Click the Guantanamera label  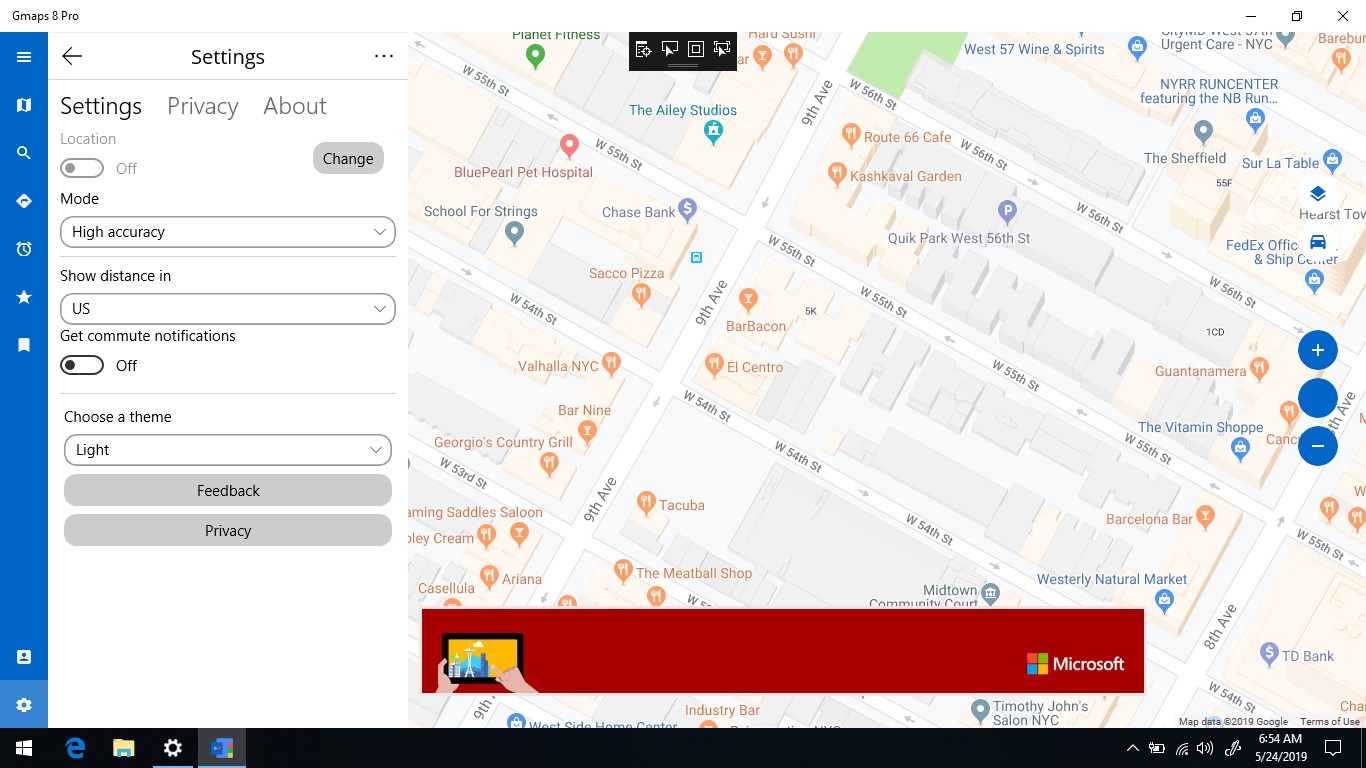point(1201,371)
